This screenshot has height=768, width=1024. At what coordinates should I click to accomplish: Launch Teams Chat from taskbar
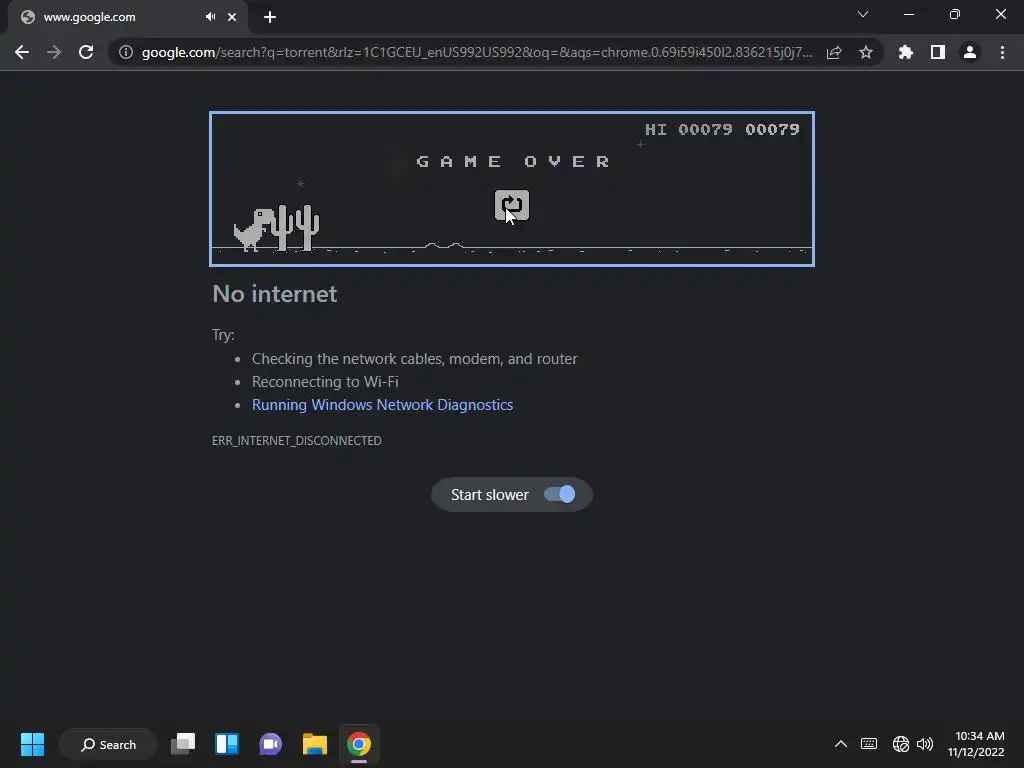tap(270, 744)
